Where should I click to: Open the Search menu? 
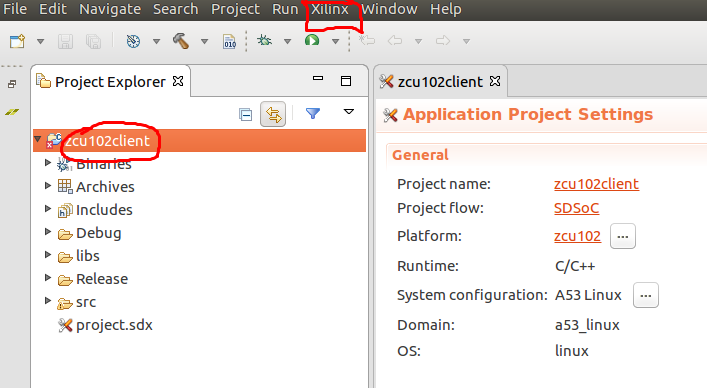[x=175, y=9]
